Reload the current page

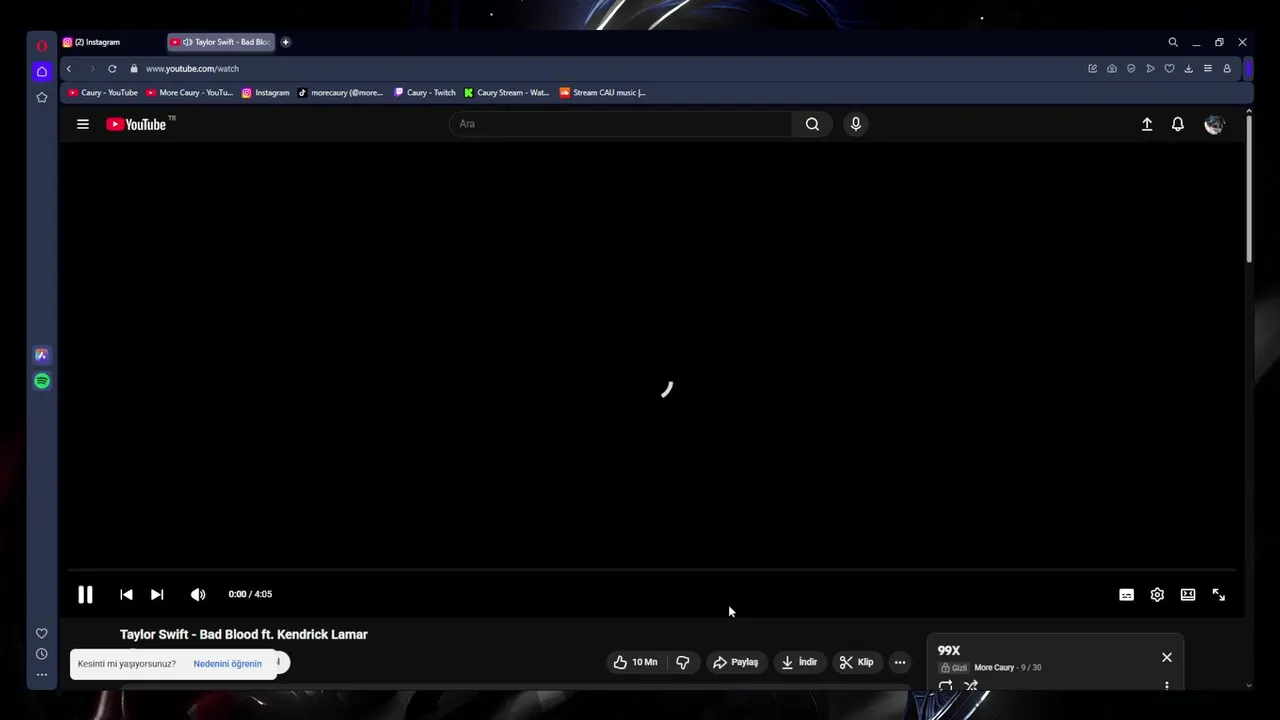[112, 69]
